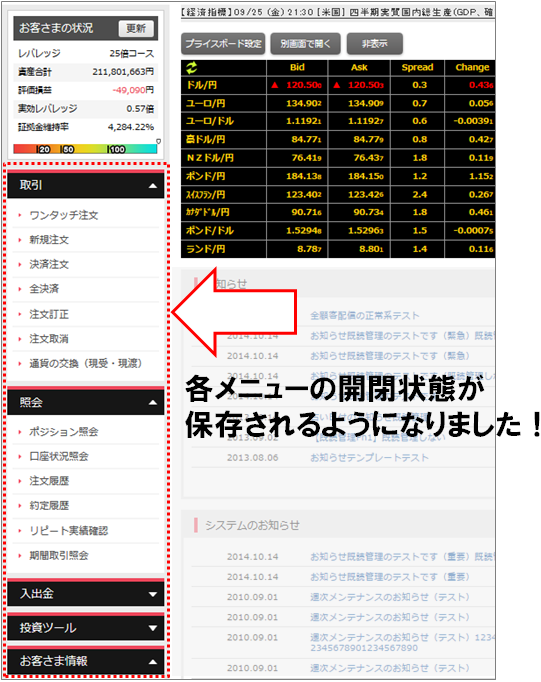Open ワンタッチ注文 menu item
The image size is (541, 682).
pos(64,215)
